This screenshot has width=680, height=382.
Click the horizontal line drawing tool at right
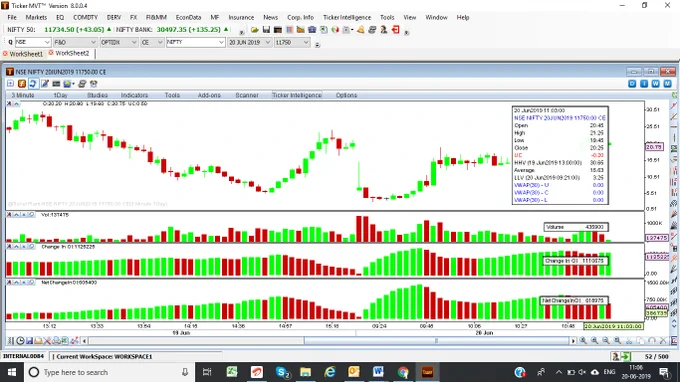(x=674, y=126)
